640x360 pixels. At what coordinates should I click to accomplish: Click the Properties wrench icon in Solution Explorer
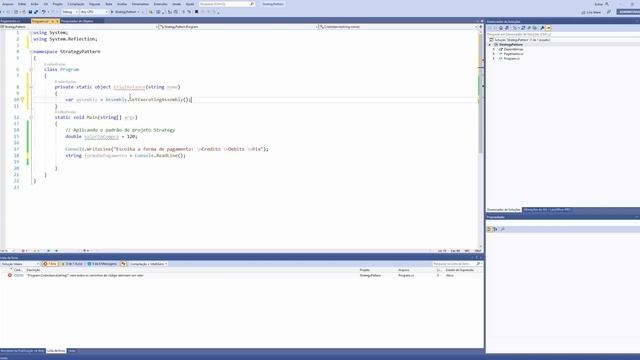click(542, 28)
